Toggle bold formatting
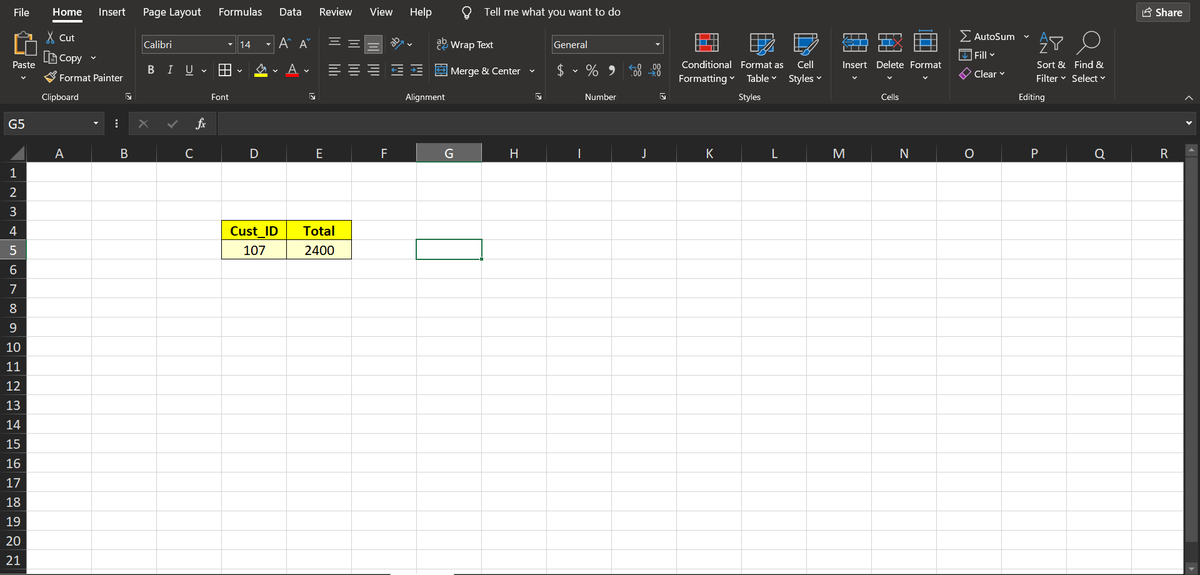This screenshot has width=1200, height=575. pyautogui.click(x=151, y=71)
